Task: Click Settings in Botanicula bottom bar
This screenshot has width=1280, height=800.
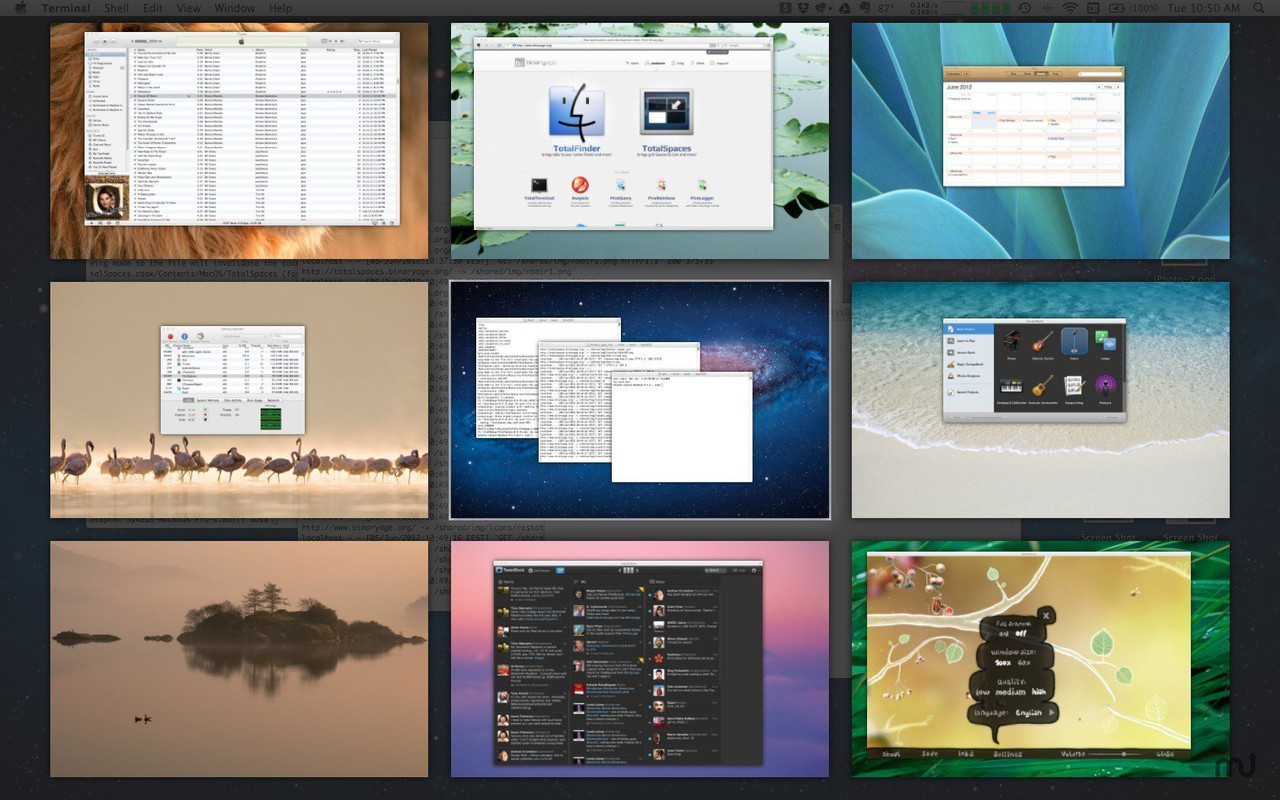Action: pos(1008,754)
